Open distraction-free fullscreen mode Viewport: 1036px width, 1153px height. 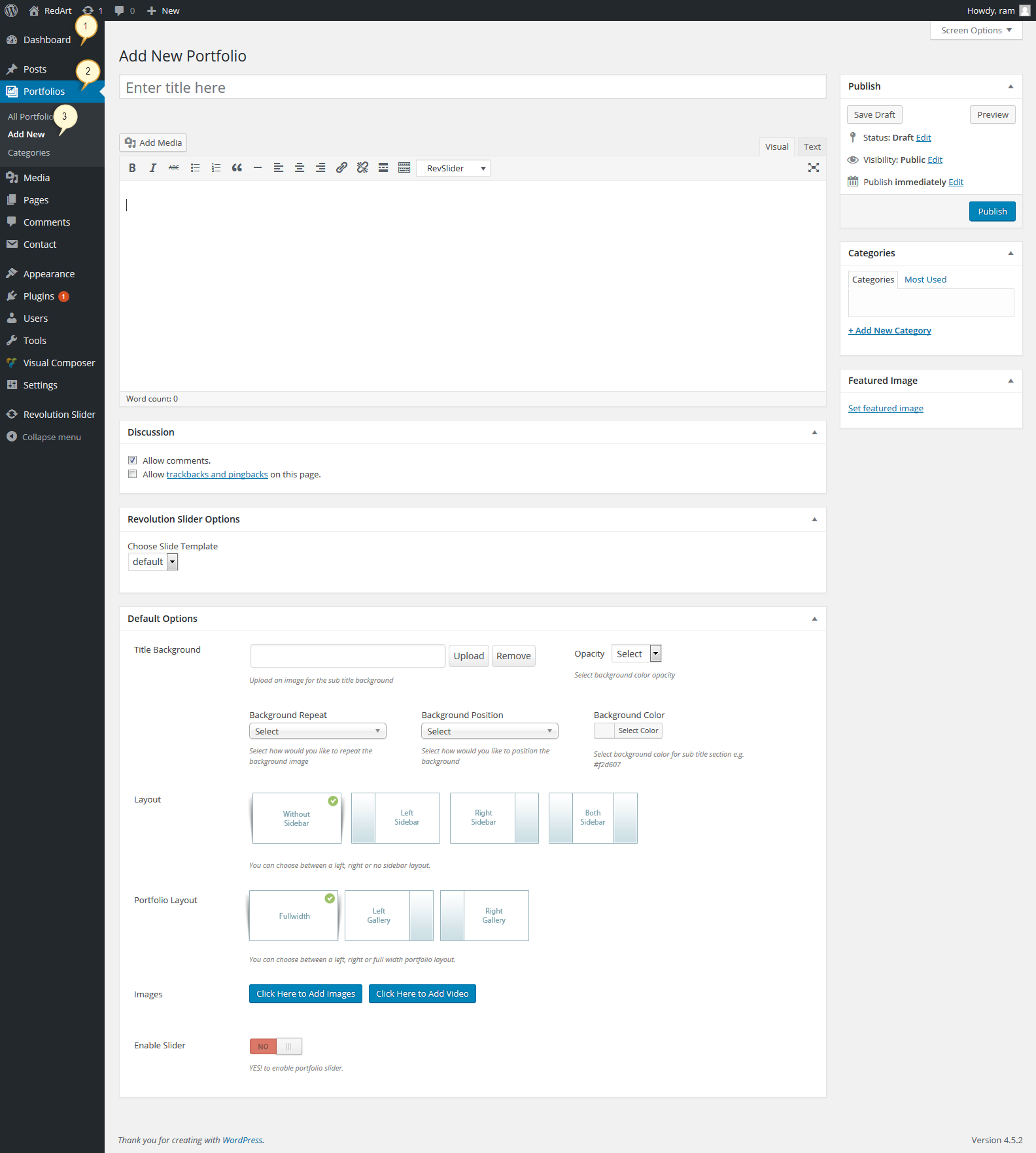pos(814,168)
